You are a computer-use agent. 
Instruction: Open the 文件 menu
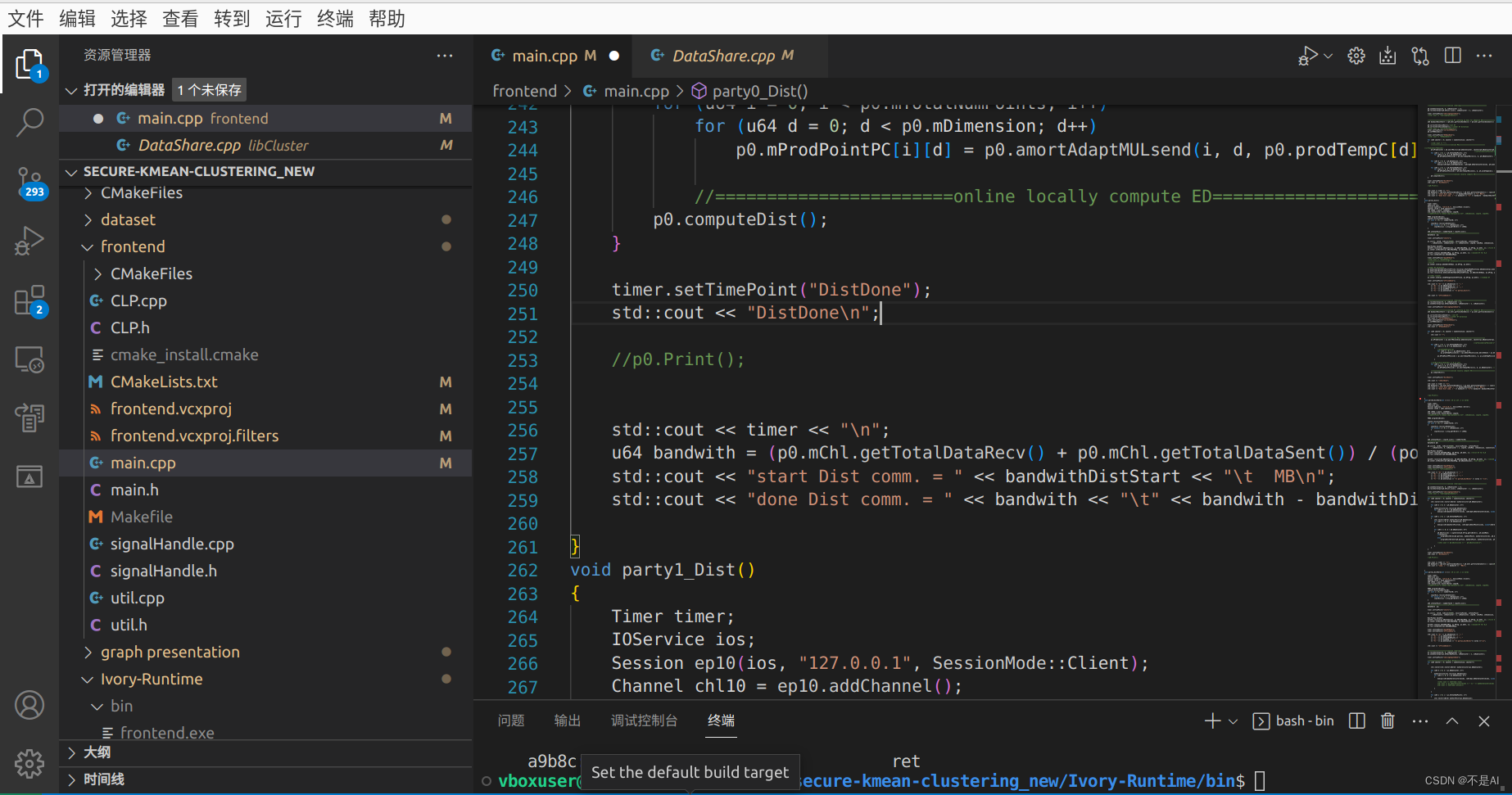pos(25,19)
